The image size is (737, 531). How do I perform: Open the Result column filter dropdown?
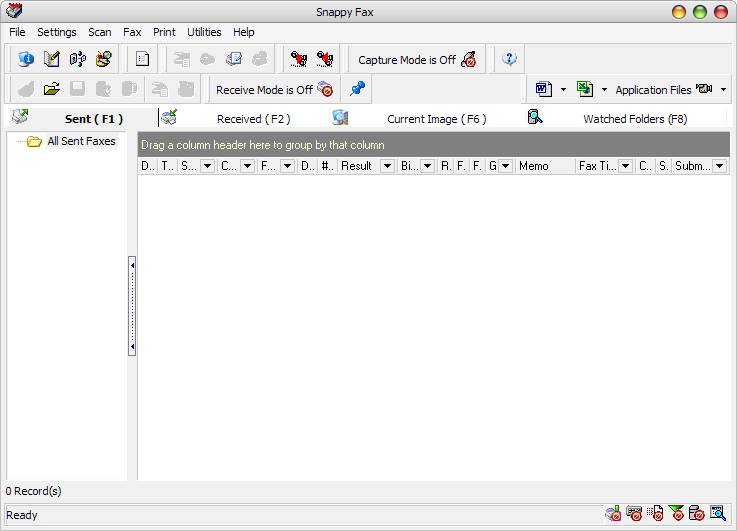[387, 166]
